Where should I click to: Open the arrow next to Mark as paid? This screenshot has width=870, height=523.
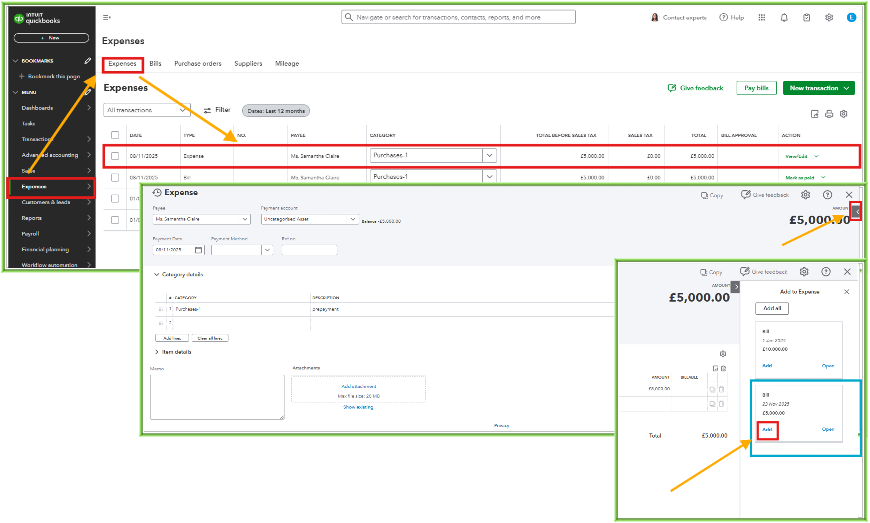[x=823, y=177]
